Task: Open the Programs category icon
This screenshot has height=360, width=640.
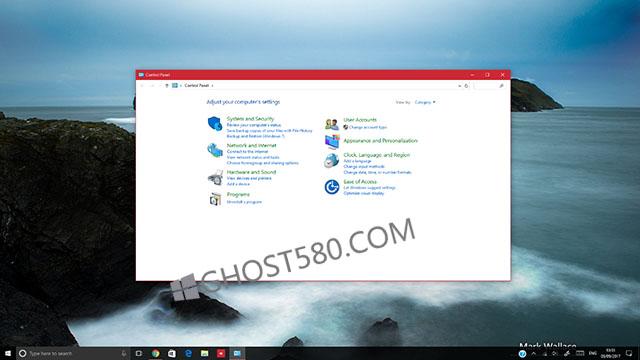Action: (x=215, y=199)
